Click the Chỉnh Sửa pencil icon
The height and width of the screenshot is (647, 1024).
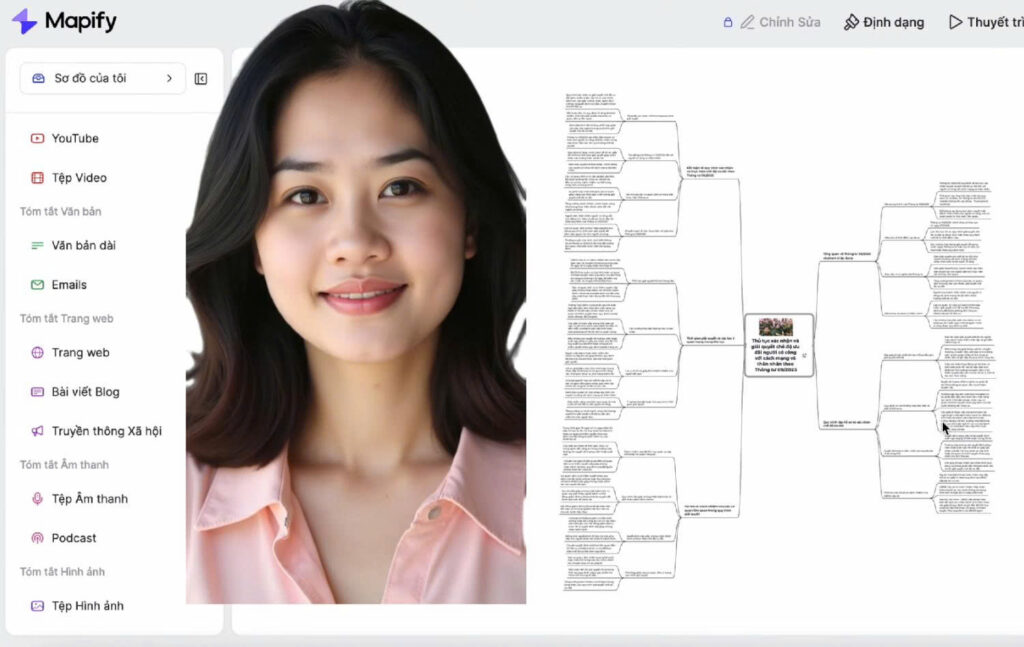coord(747,22)
